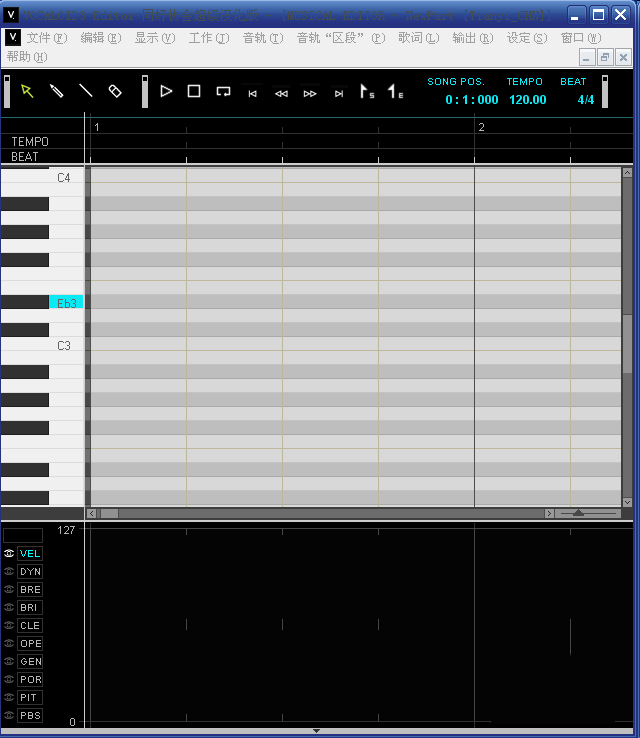This screenshot has width=640, height=738.
Task: Click the horizontal scrollbar thumb
Action: [x=109, y=513]
